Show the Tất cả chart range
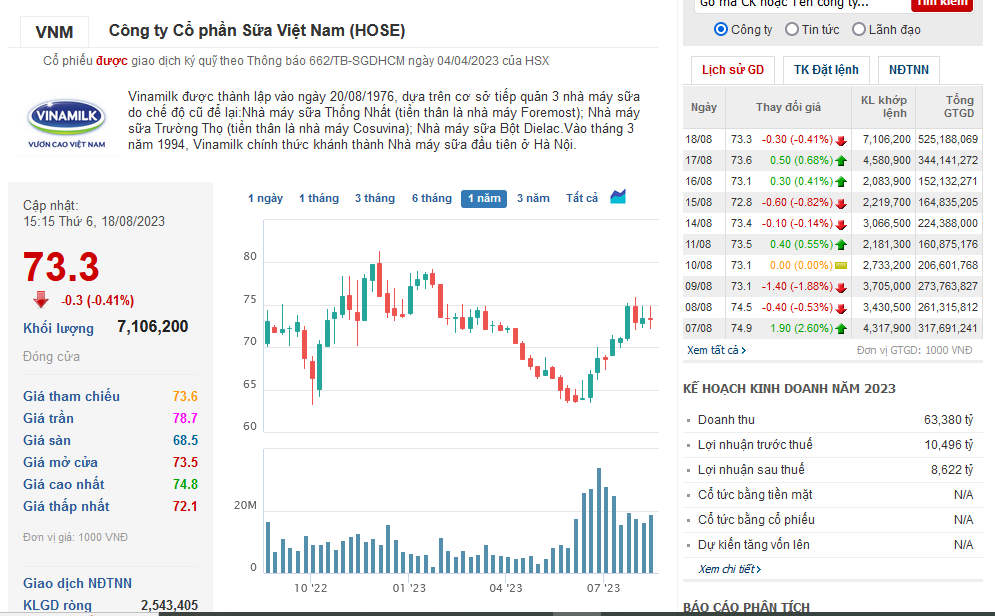The height and width of the screenshot is (616, 995). click(582, 198)
